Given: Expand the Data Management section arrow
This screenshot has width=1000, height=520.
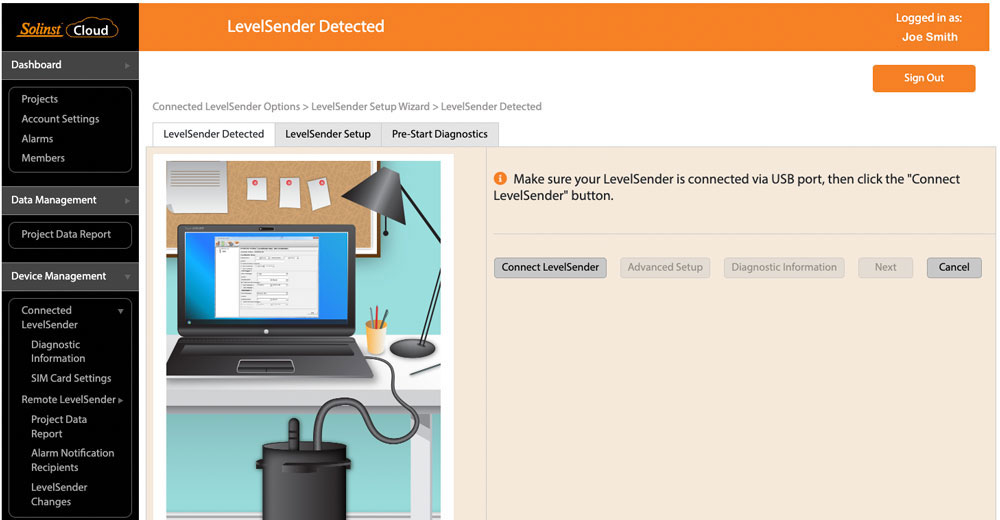Looking at the screenshot, I should 127,201.
